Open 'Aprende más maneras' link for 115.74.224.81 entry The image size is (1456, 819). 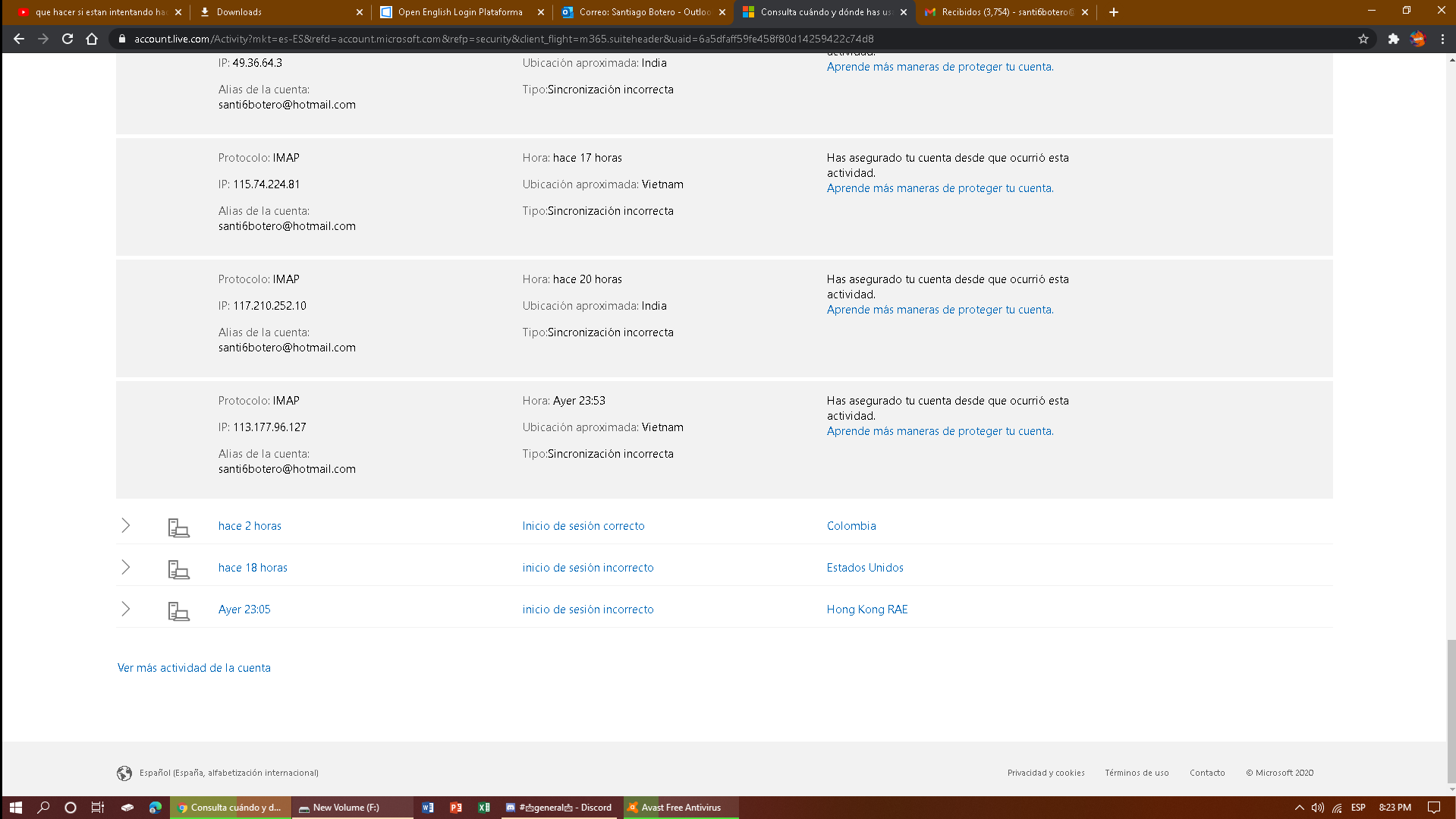pyautogui.click(x=940, y=188)
